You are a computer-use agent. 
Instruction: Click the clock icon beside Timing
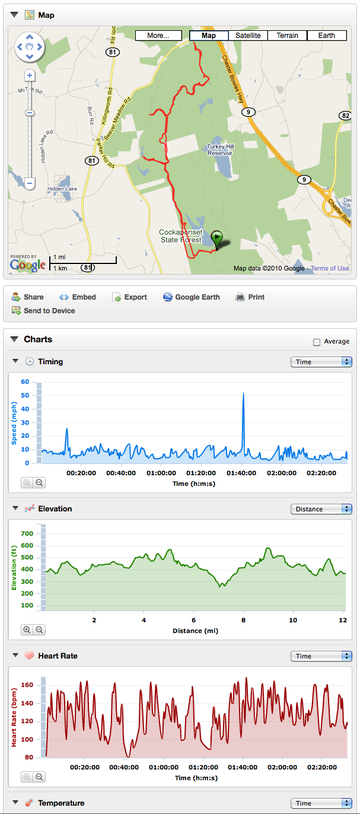pyautogui.click(x=30, y=362)
